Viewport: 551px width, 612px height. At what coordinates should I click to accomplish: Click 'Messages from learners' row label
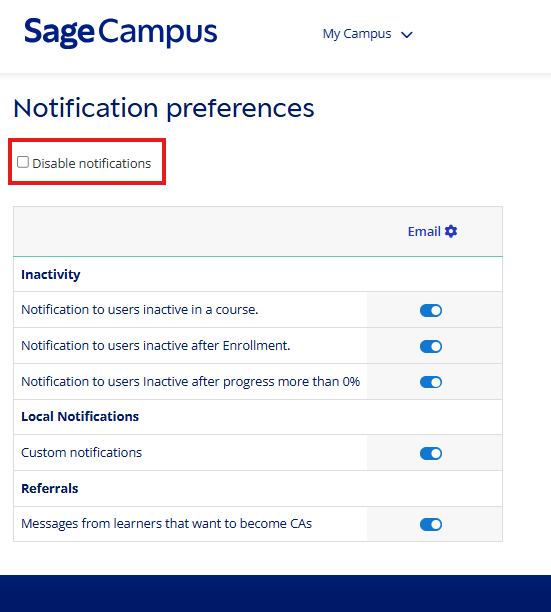167,523
